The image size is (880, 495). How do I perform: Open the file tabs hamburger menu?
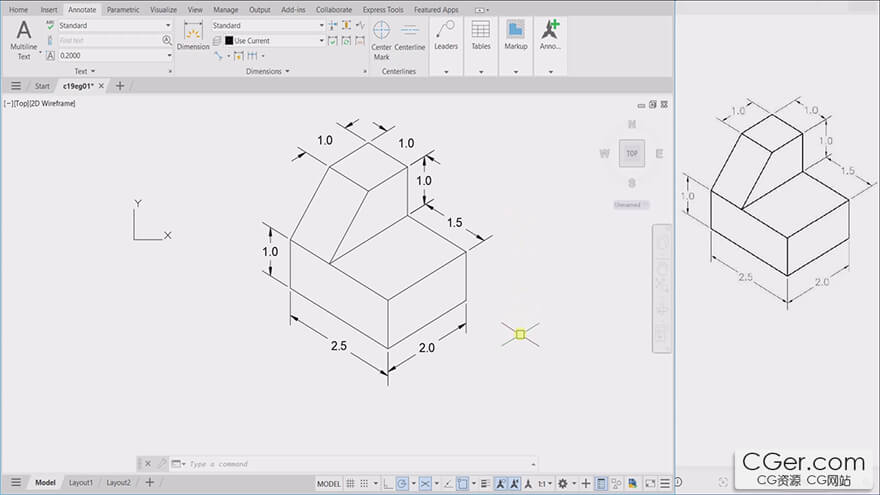coord(16,86)
